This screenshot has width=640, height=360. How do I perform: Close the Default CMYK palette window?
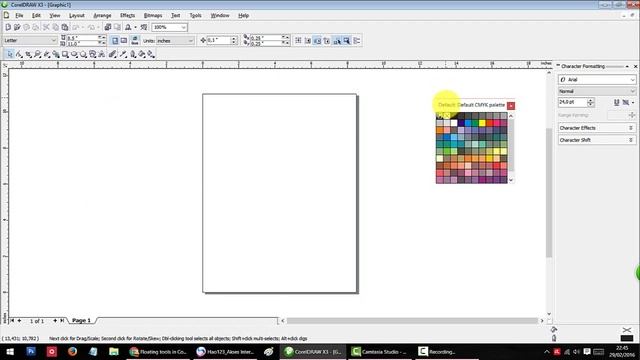(x=511, y=106)
